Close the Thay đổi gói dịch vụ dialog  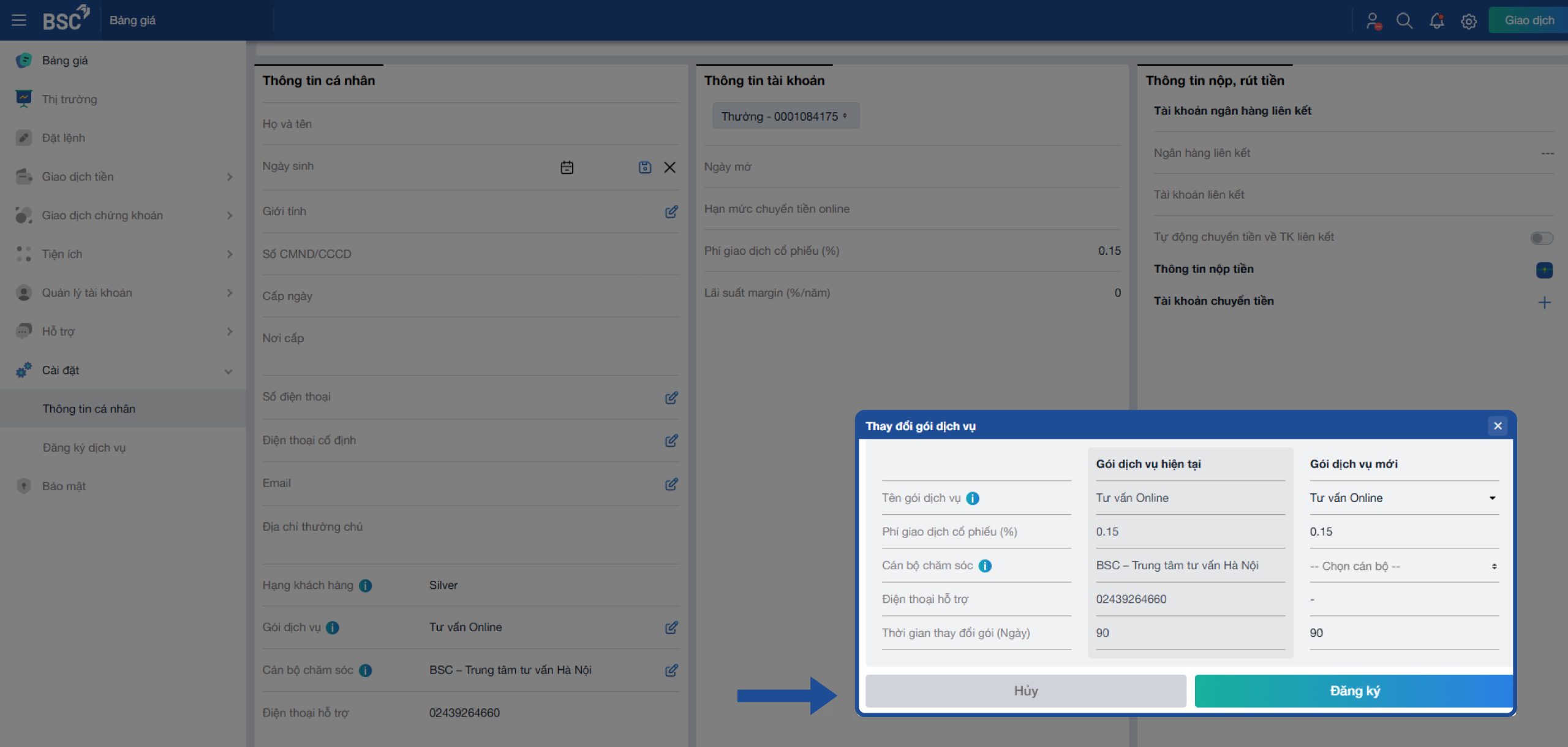click(1498, 426)
